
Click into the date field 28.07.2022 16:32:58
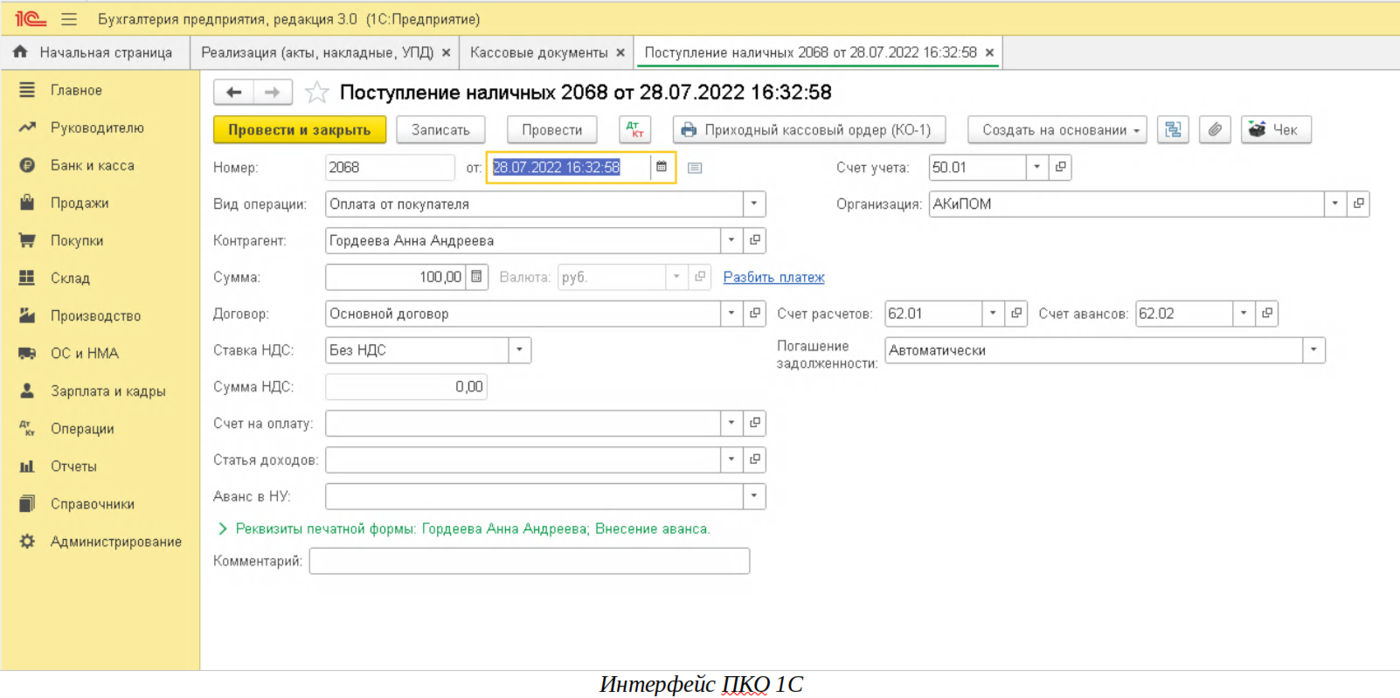570,168
